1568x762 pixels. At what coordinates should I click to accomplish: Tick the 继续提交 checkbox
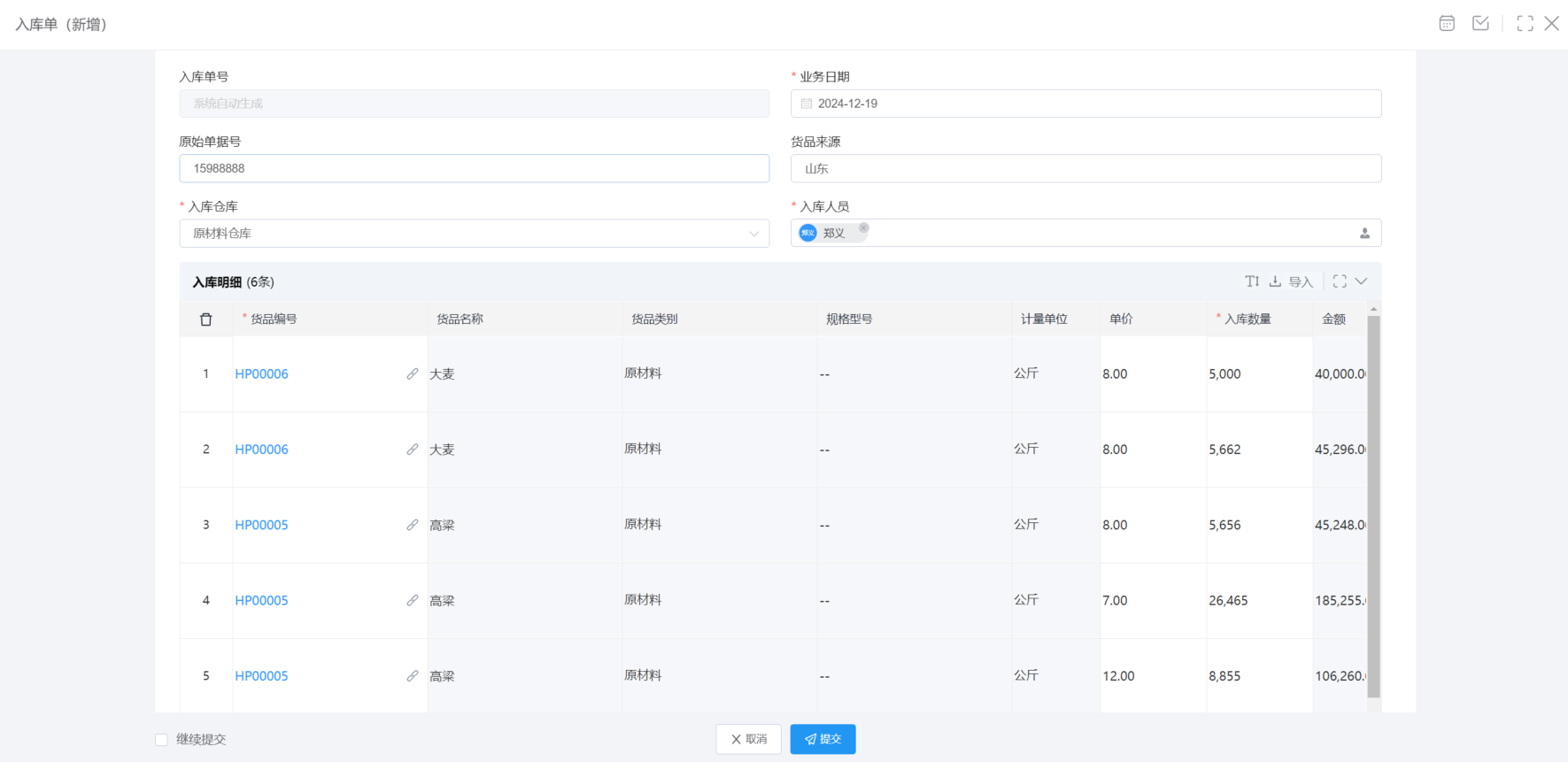tap(161, 740)
